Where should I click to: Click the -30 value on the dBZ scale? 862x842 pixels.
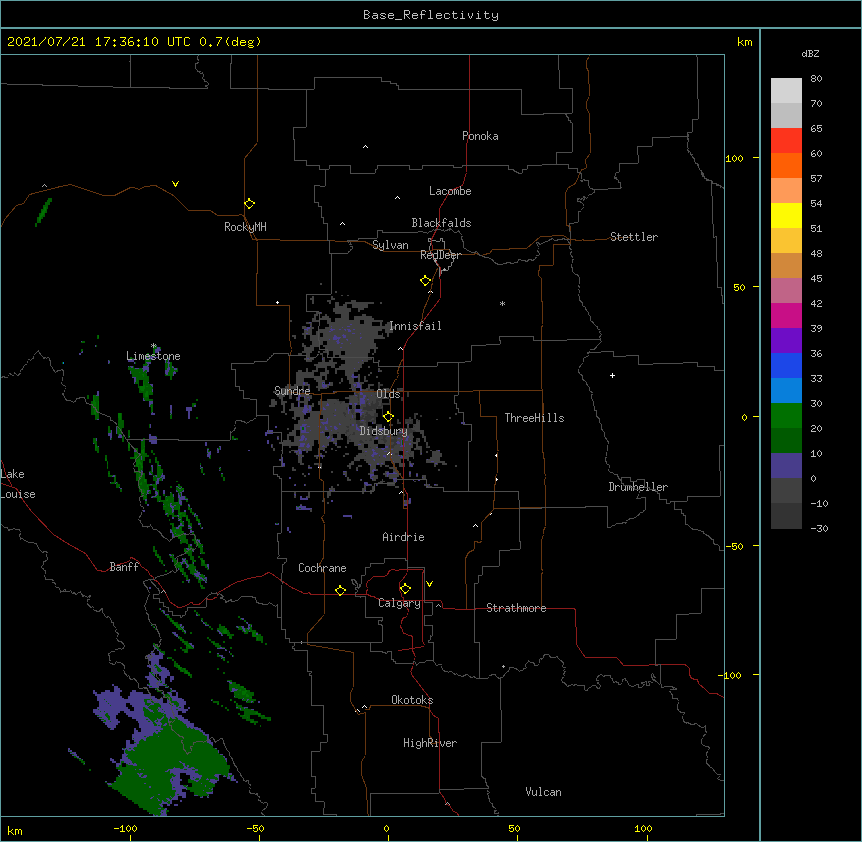819,528
